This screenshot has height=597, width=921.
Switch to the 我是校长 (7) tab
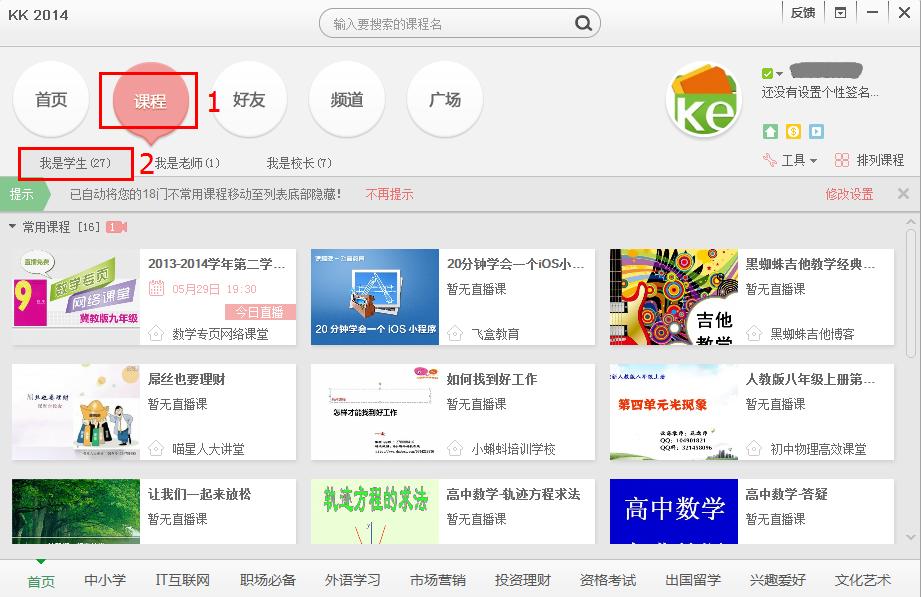point(300,163)
